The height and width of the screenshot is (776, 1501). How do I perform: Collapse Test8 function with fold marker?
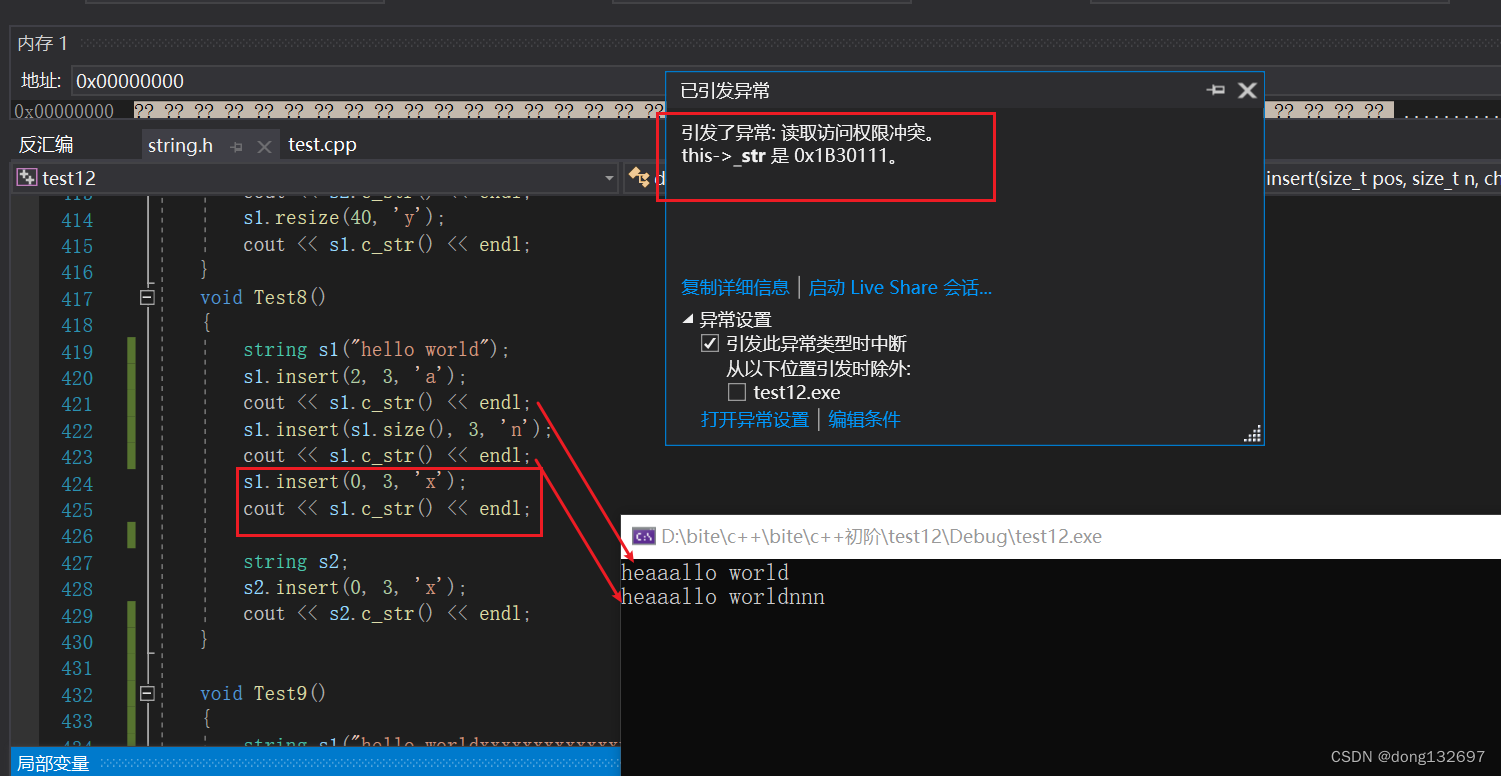tap(147, 297)
